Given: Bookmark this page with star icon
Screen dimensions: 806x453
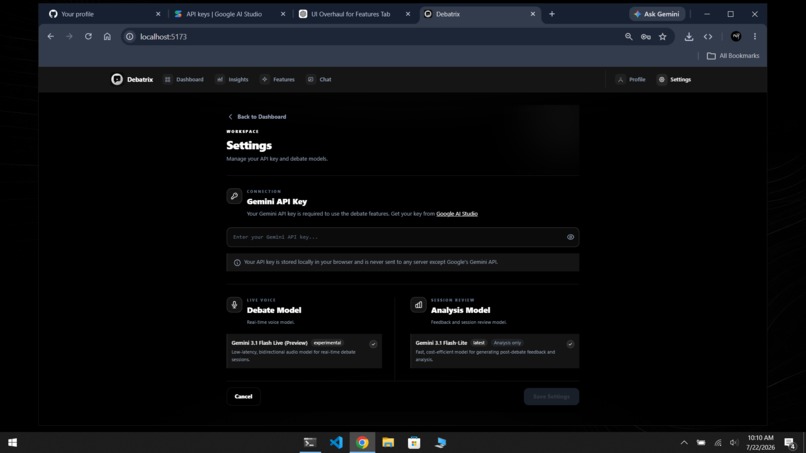Looking at the screenshot, I should click(663, 37).
